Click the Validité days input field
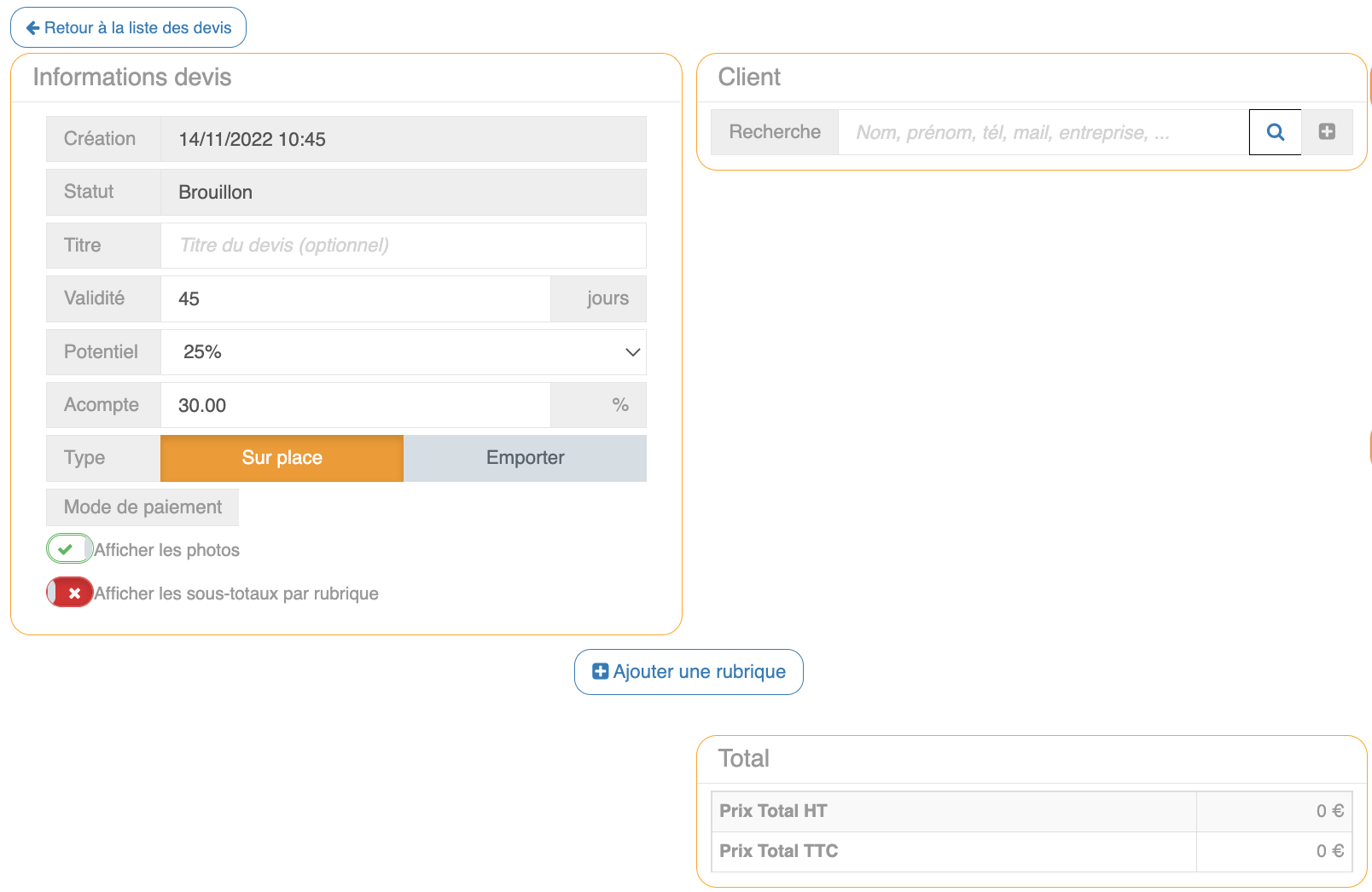The height and width of the screenshot is (892, 1372). point(355,299)
